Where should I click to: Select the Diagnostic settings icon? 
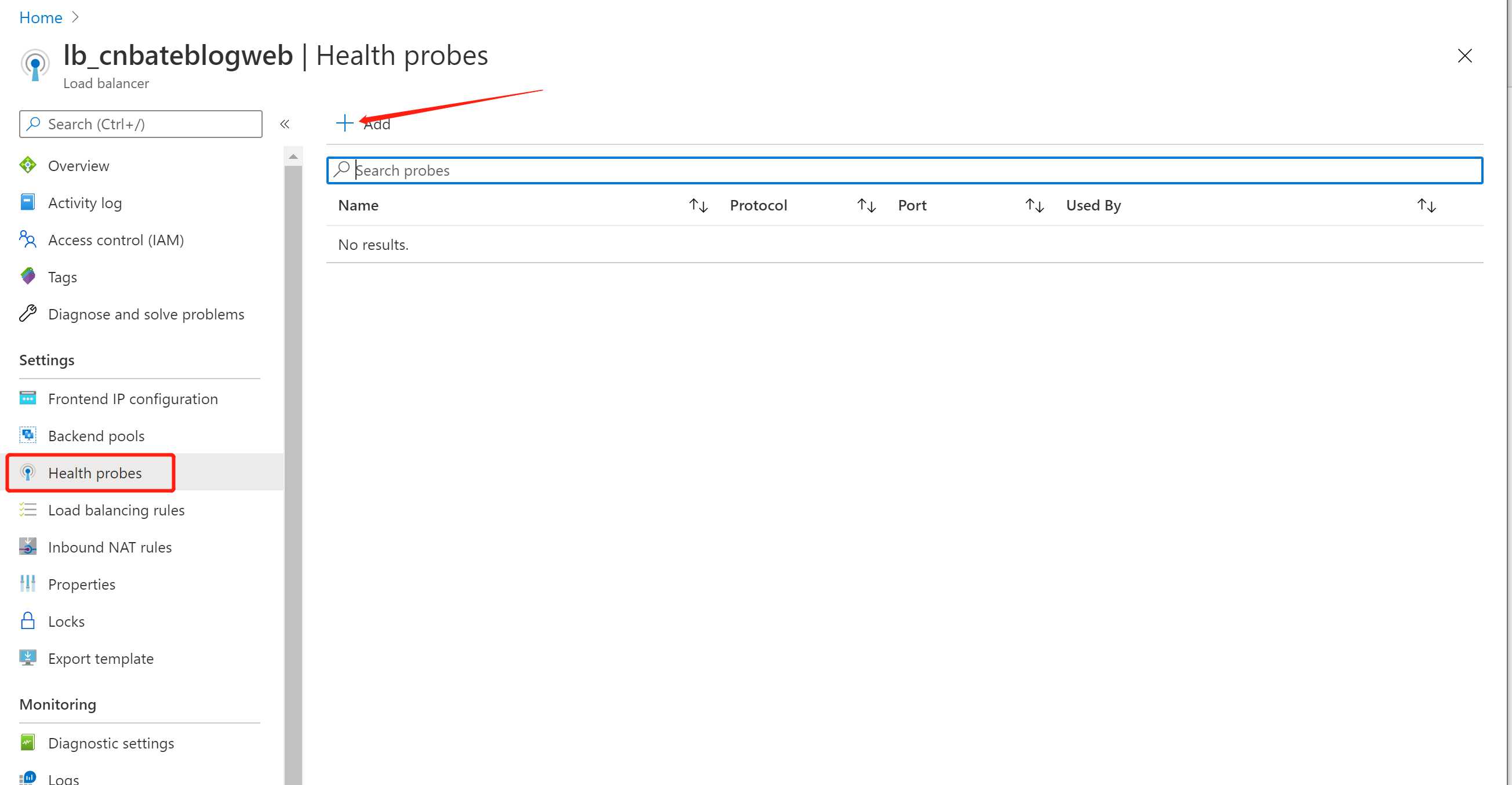pos(28,743)
